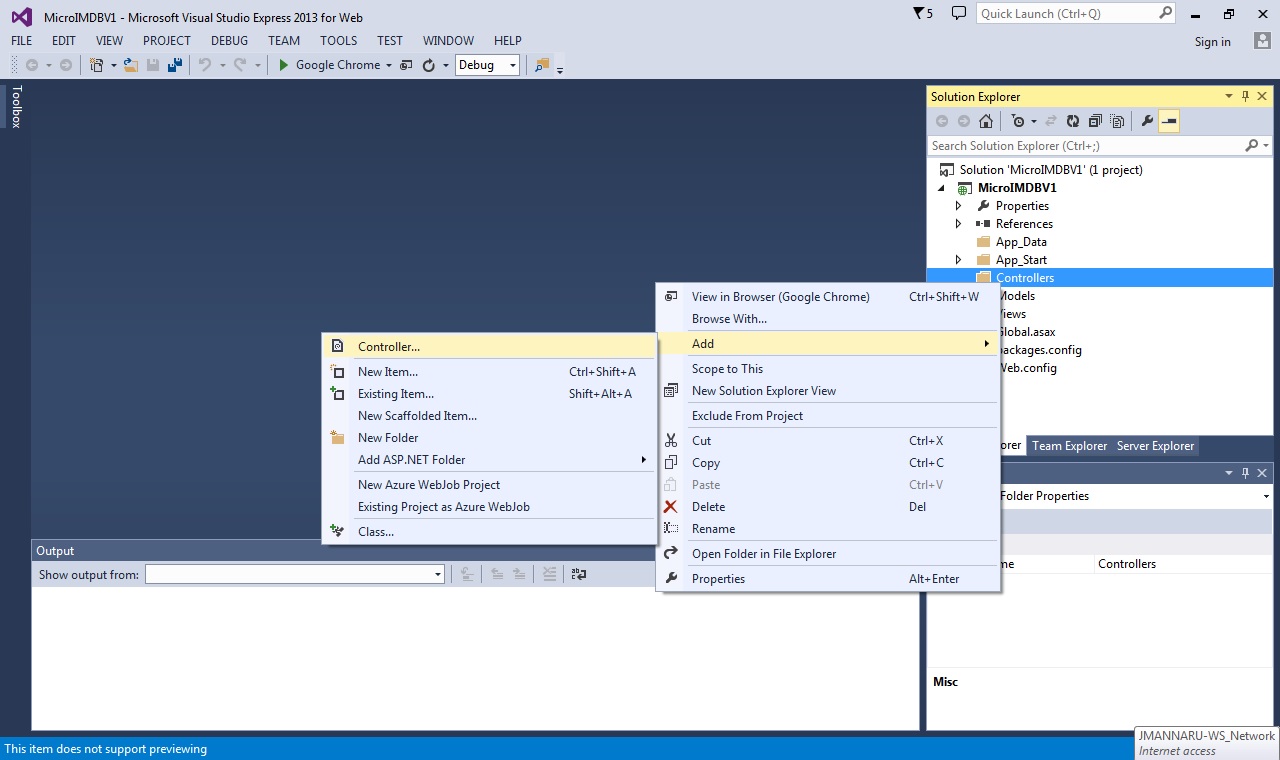This screenshot has width=1280, height=760.
Task: Open the Solution Explorer window position dropdown
Action: 1229,97
